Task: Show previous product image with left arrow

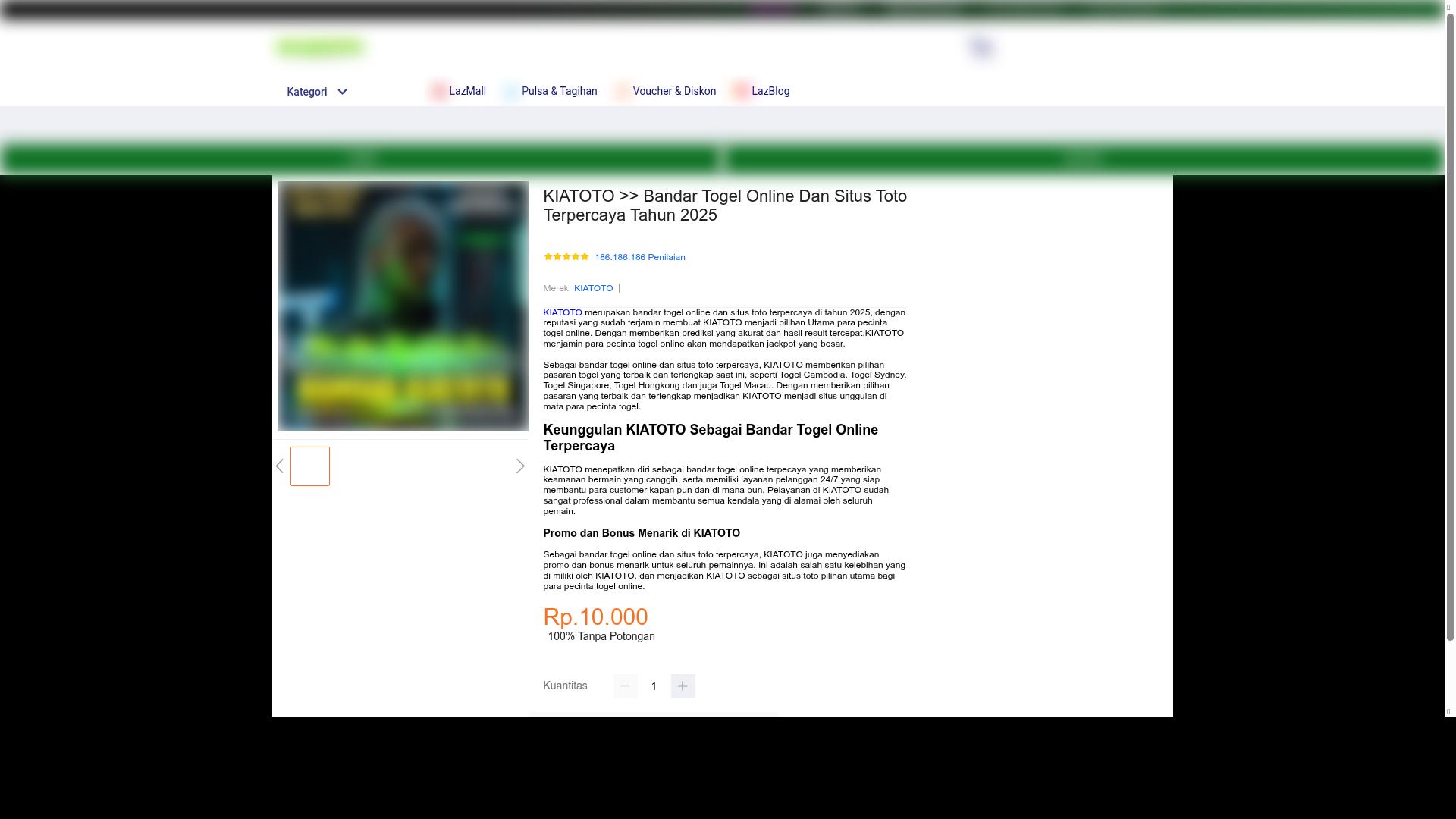Action: point(280,466)
